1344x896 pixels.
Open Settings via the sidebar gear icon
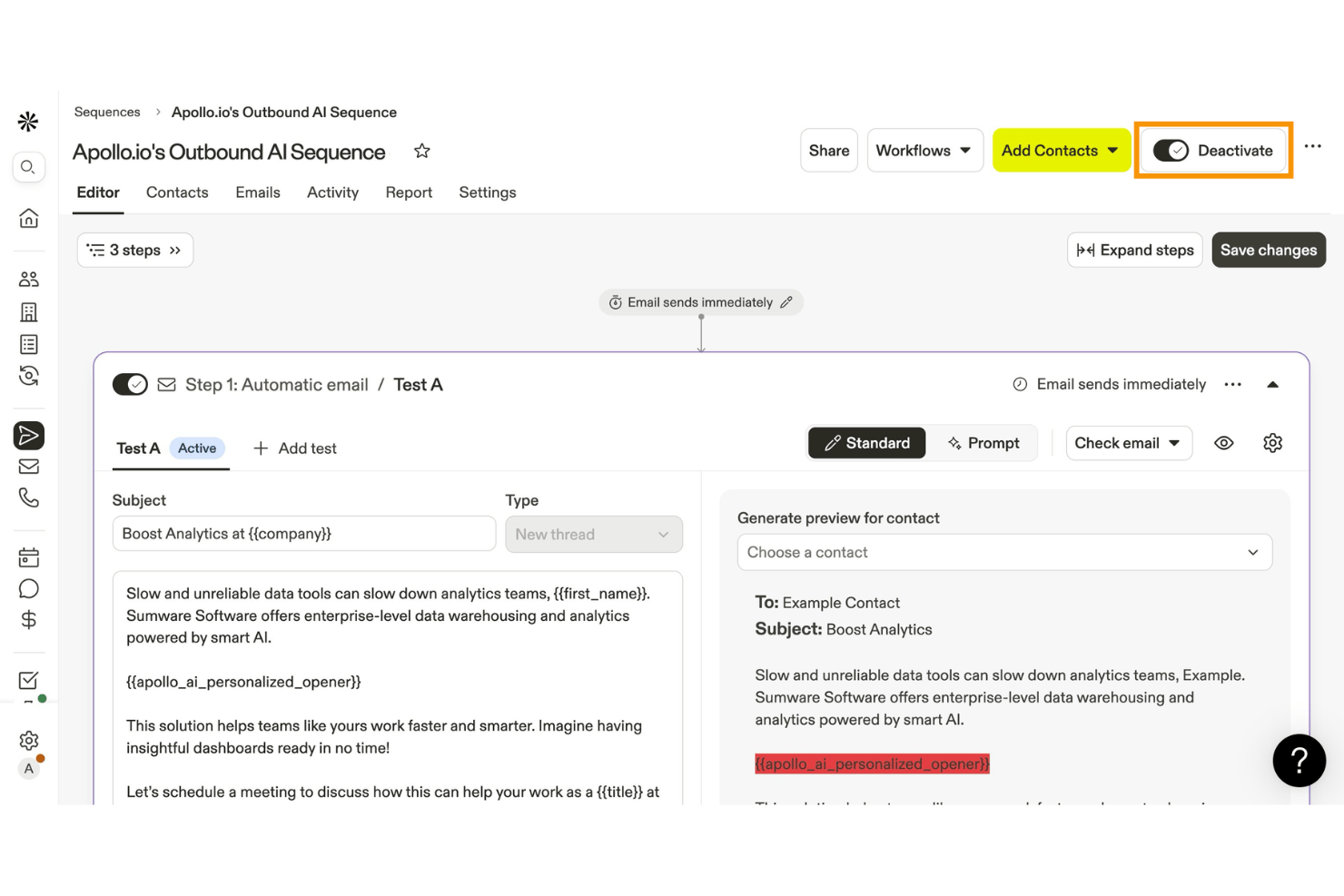tap(29, 740)
